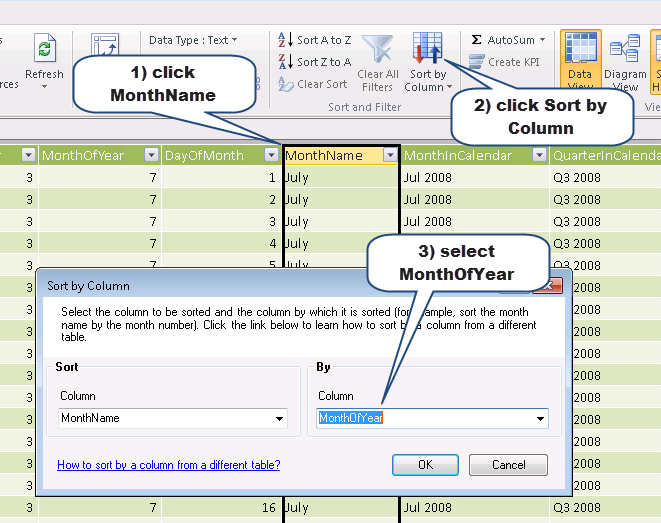Open the MonthOfYear column filter dropdown
This screenshot has width=661, height=523.
click(x=151, y=155)
